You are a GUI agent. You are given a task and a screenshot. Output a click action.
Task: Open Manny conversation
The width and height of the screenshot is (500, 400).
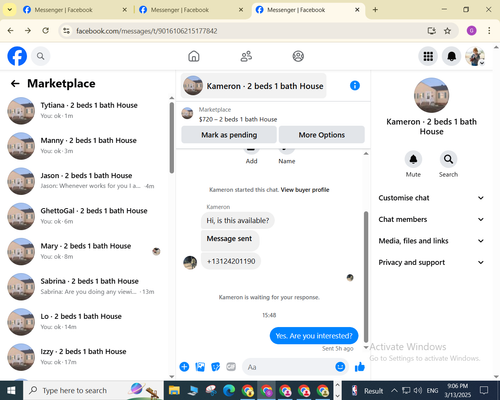[x=87, y=146]
